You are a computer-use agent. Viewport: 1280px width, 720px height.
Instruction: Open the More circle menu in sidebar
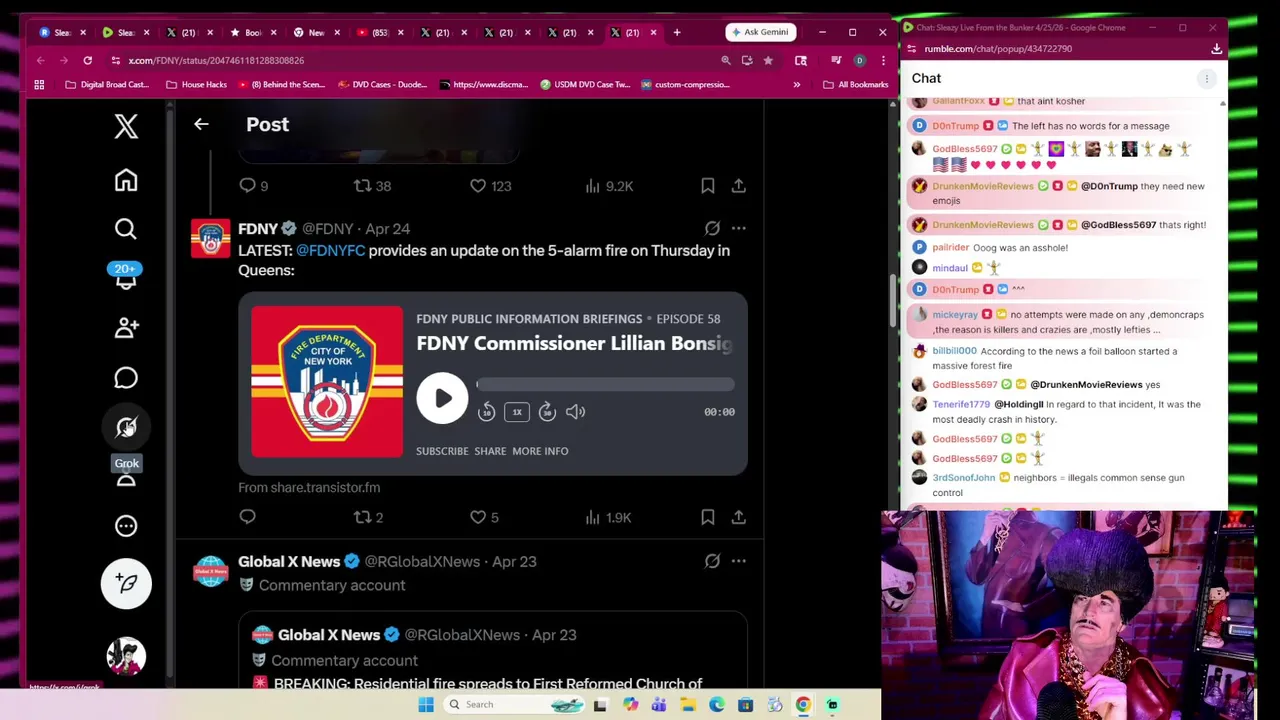[126, 526]
